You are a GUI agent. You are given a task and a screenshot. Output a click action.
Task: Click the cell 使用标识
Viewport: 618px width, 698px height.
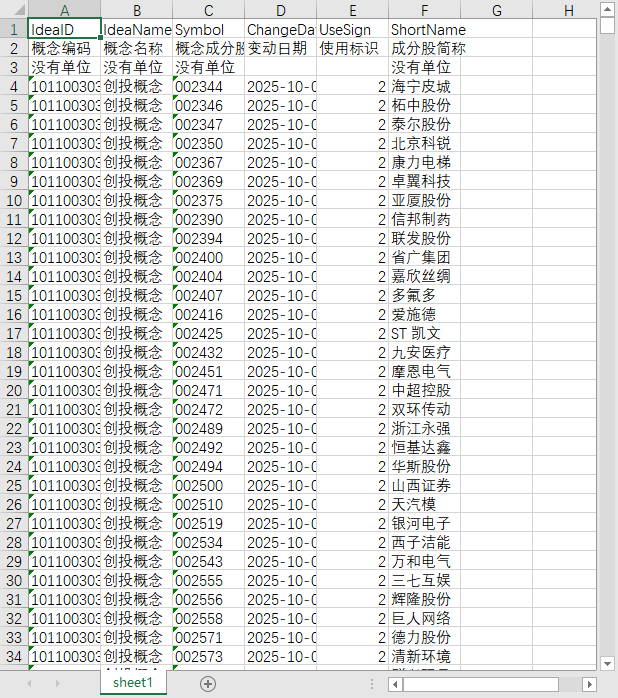coord(353,48)
